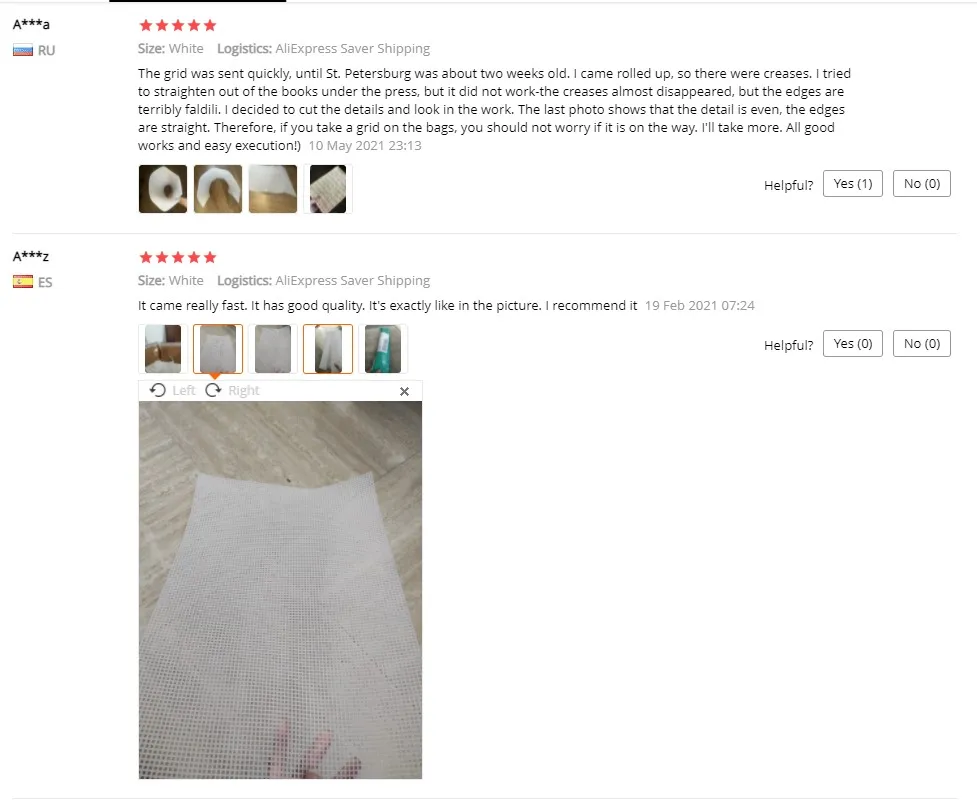The image size is (977, 802).
Task: Click the Russian flag icon beside RU
Action: click(23, 50)
